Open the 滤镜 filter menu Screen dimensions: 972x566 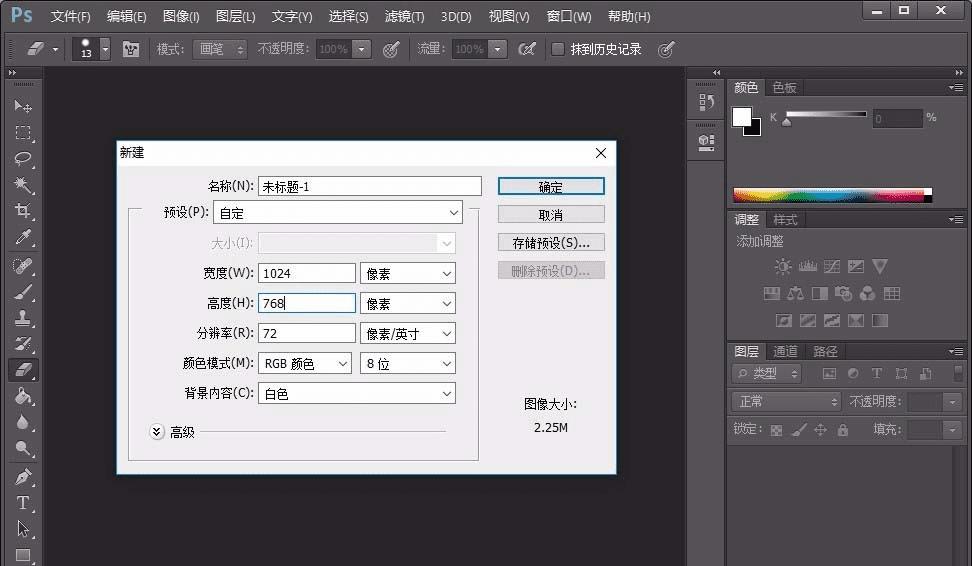(x=404, y=17)
